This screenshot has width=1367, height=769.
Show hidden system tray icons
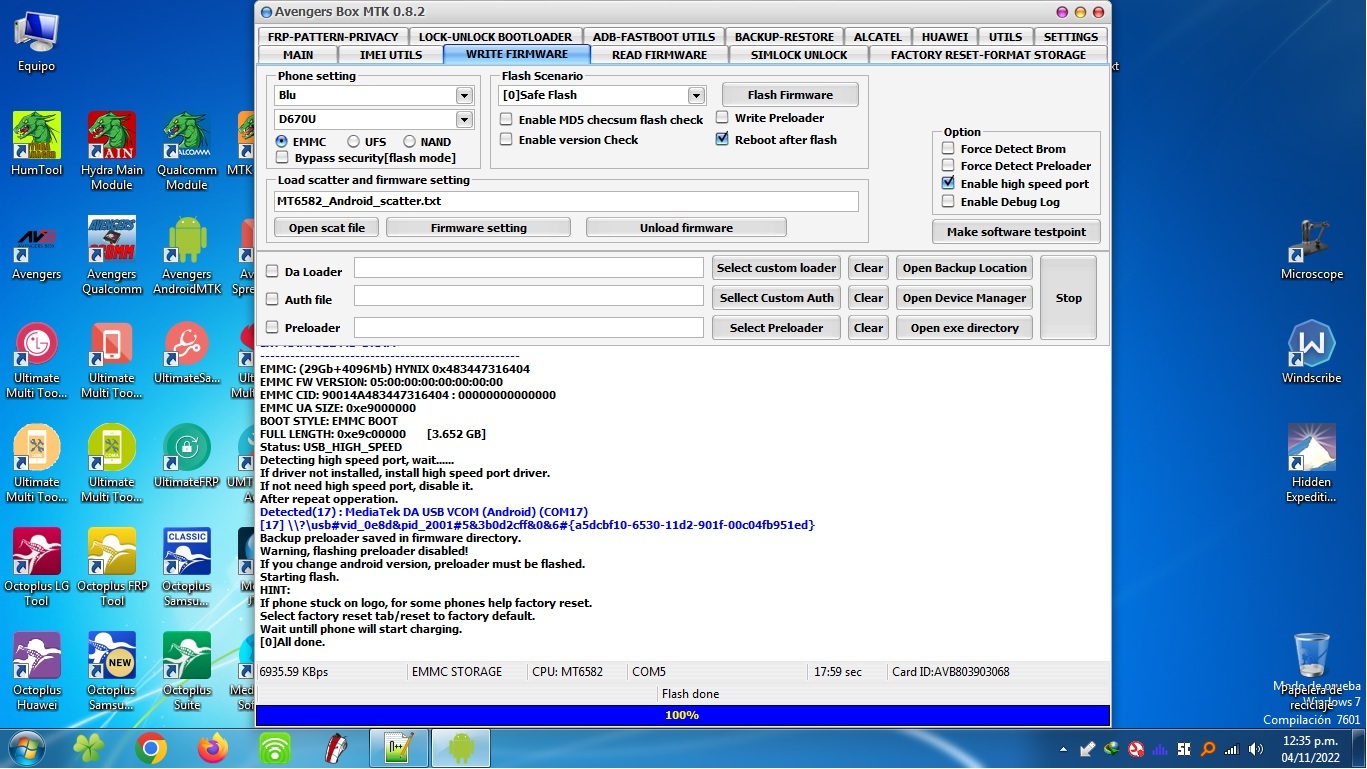[1062, 749]
